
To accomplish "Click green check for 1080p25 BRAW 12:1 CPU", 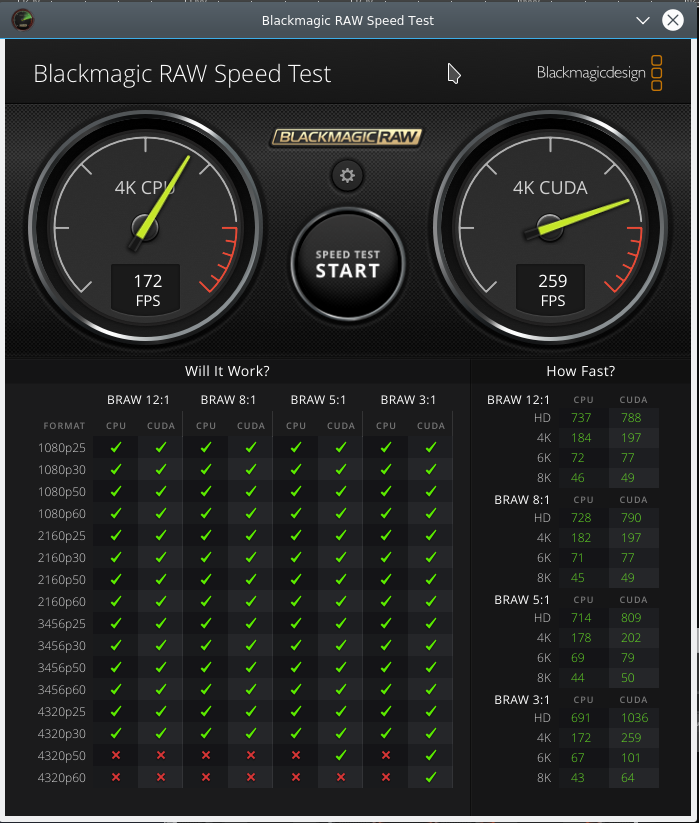I will [116, 447].
